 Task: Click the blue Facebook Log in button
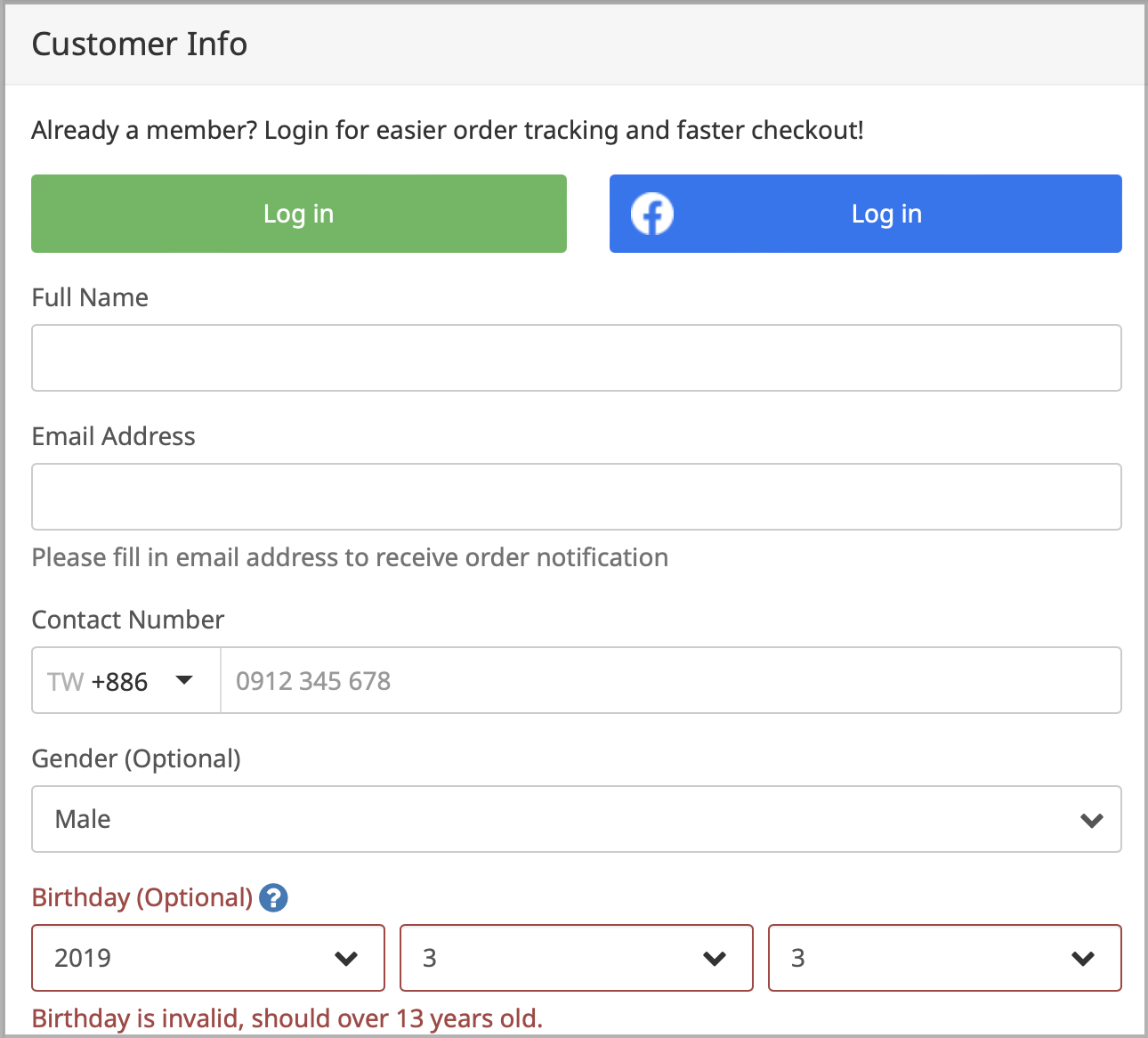tap(865, 214)
